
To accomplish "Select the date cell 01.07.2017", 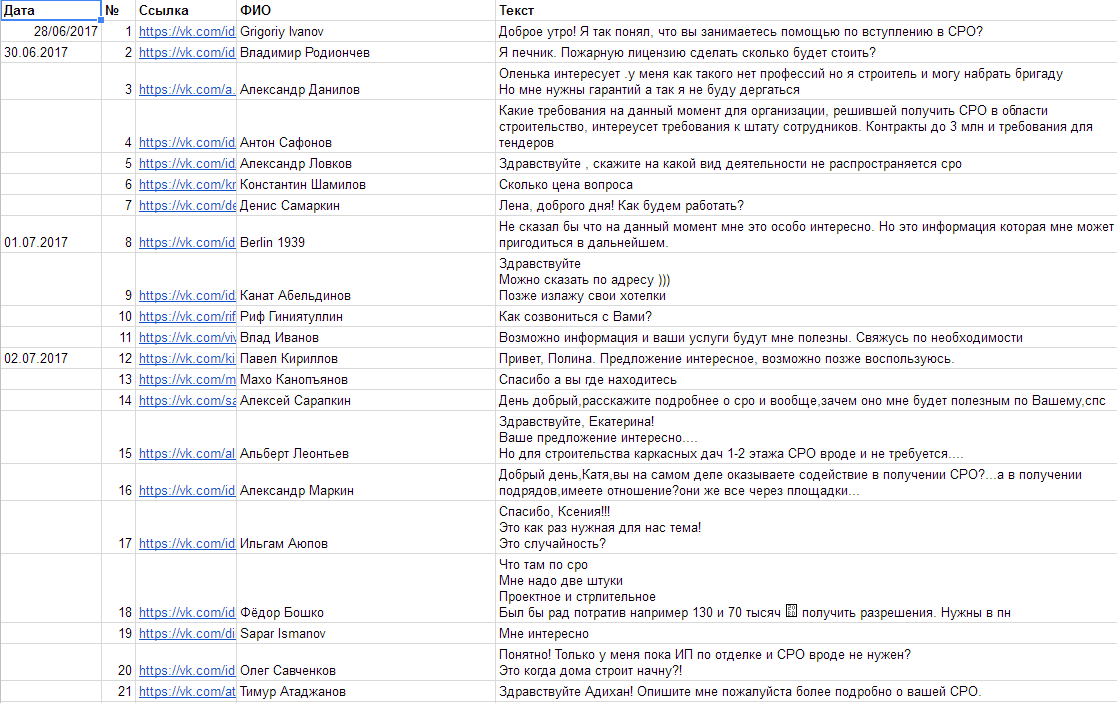I will click(51, 234).
